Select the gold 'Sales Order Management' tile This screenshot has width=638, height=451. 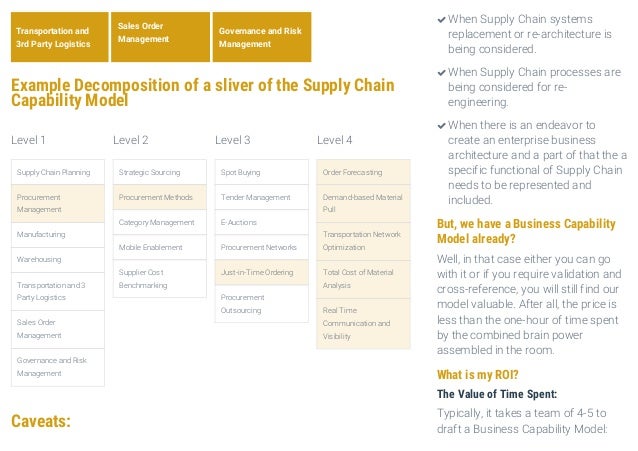(x=159, y=32)
